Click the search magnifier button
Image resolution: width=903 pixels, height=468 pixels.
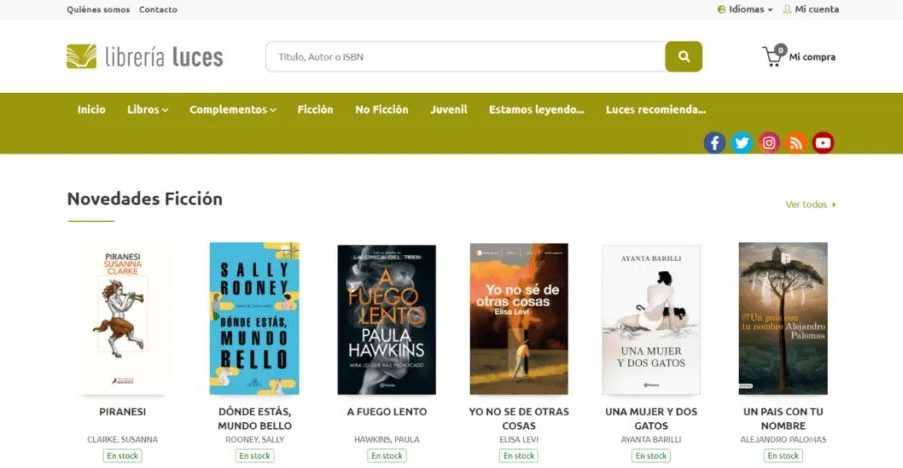tap(684, 56)
